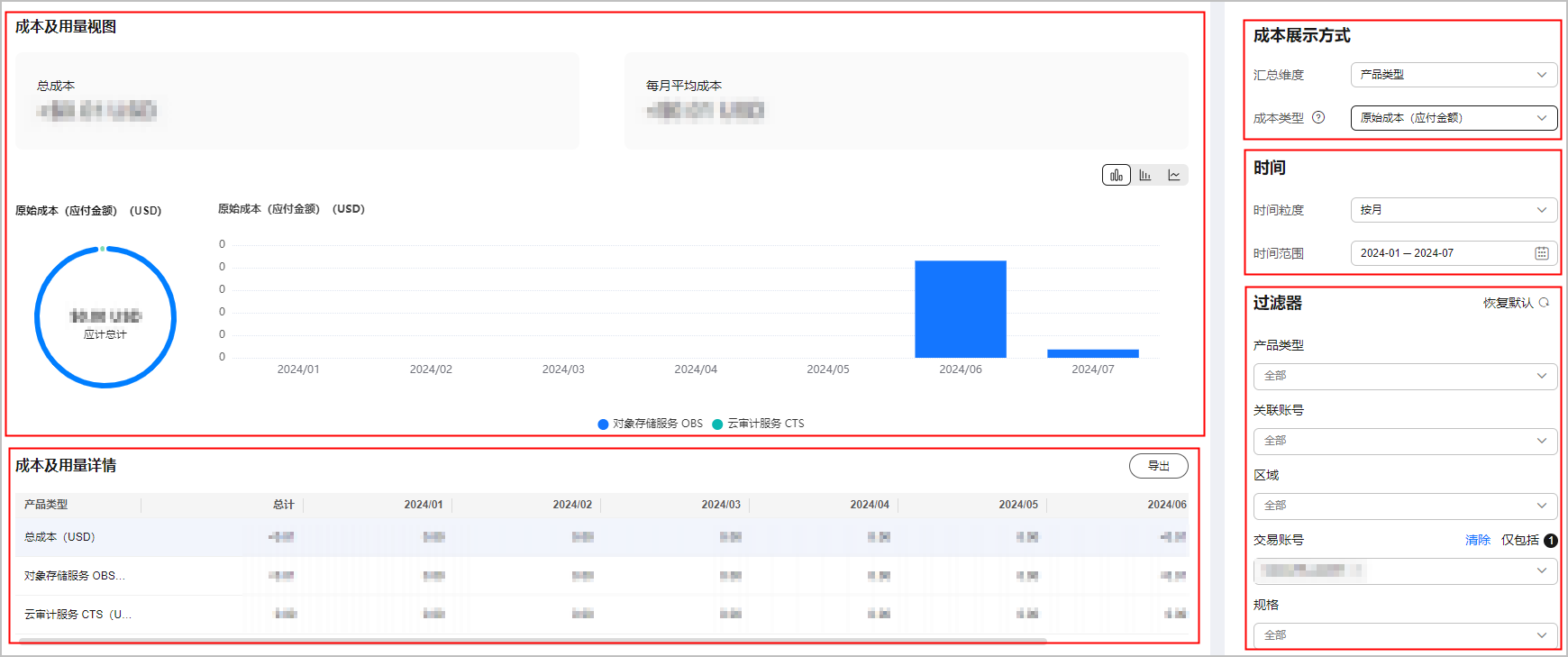Expand the 区域 filter dropdown
The width and height of the screenshot is (1568, 657).
pos(1404,506)
